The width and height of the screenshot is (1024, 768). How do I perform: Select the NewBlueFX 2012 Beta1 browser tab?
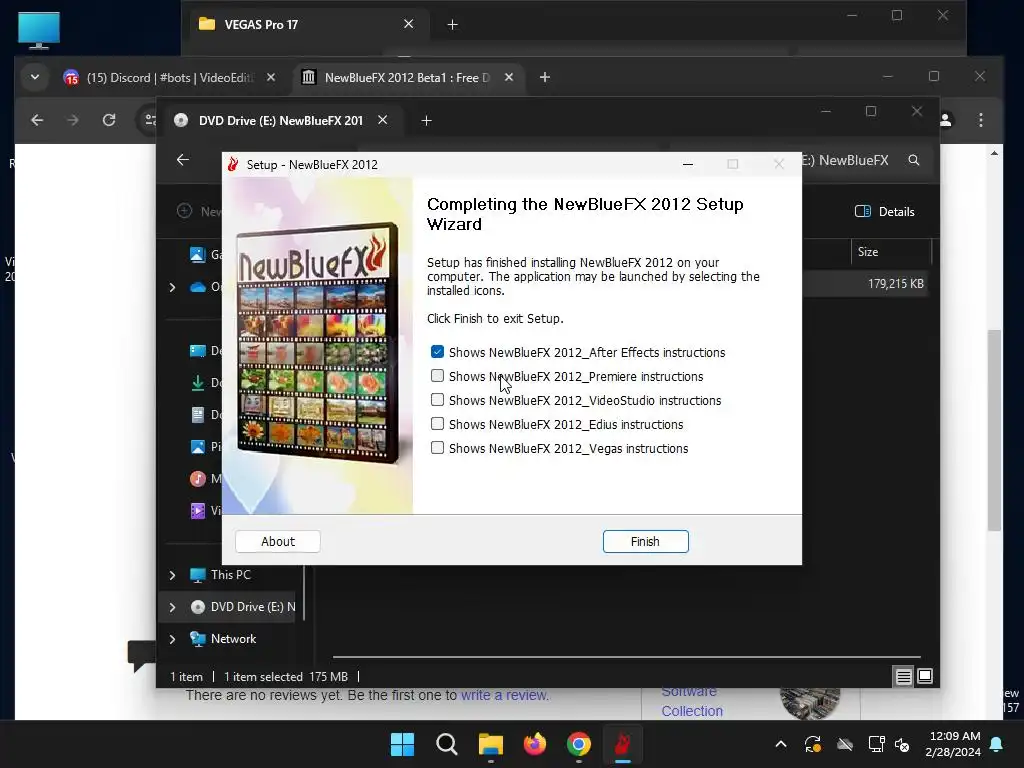point(406,78)
